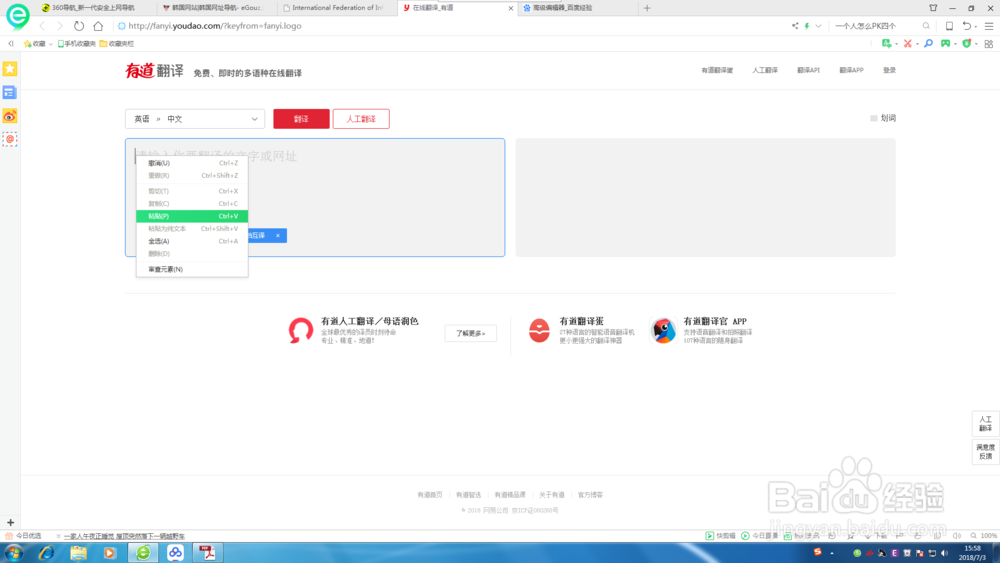Open Internet Explorer from the taskbar

tap(46, 553)
